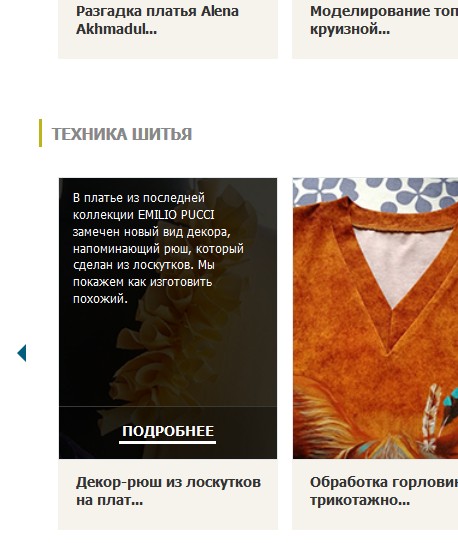Click the yellow bar beside ТЕХНИКА ШИТЬЯ
The image size is (458, 543).
tap(41, 133)
